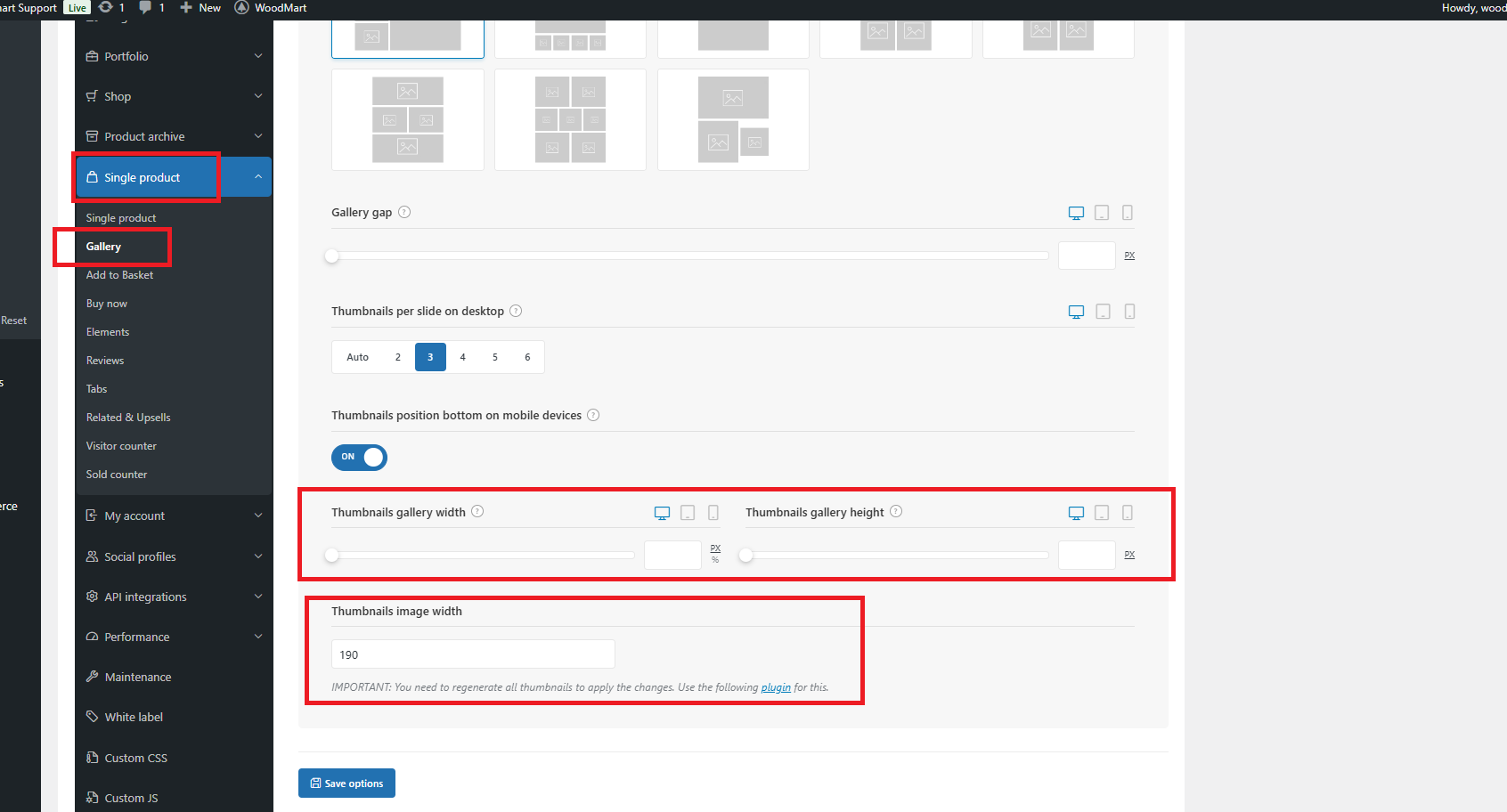
Task: Click PX unit for Gallery gap
Action: [1129, 256]
